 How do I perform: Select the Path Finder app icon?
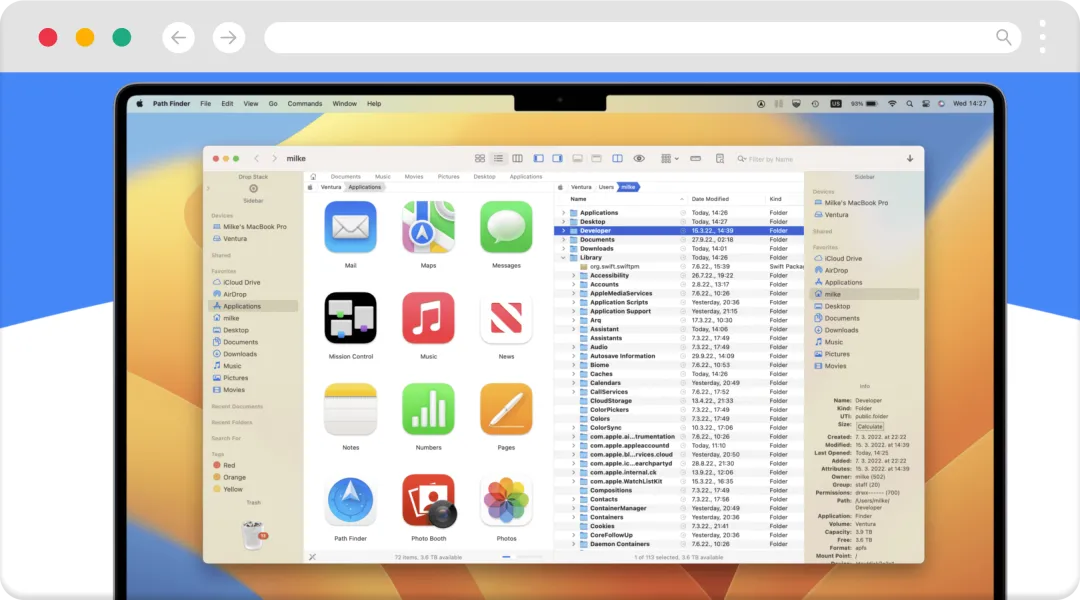pyautogui.click(x=351, y=500)
